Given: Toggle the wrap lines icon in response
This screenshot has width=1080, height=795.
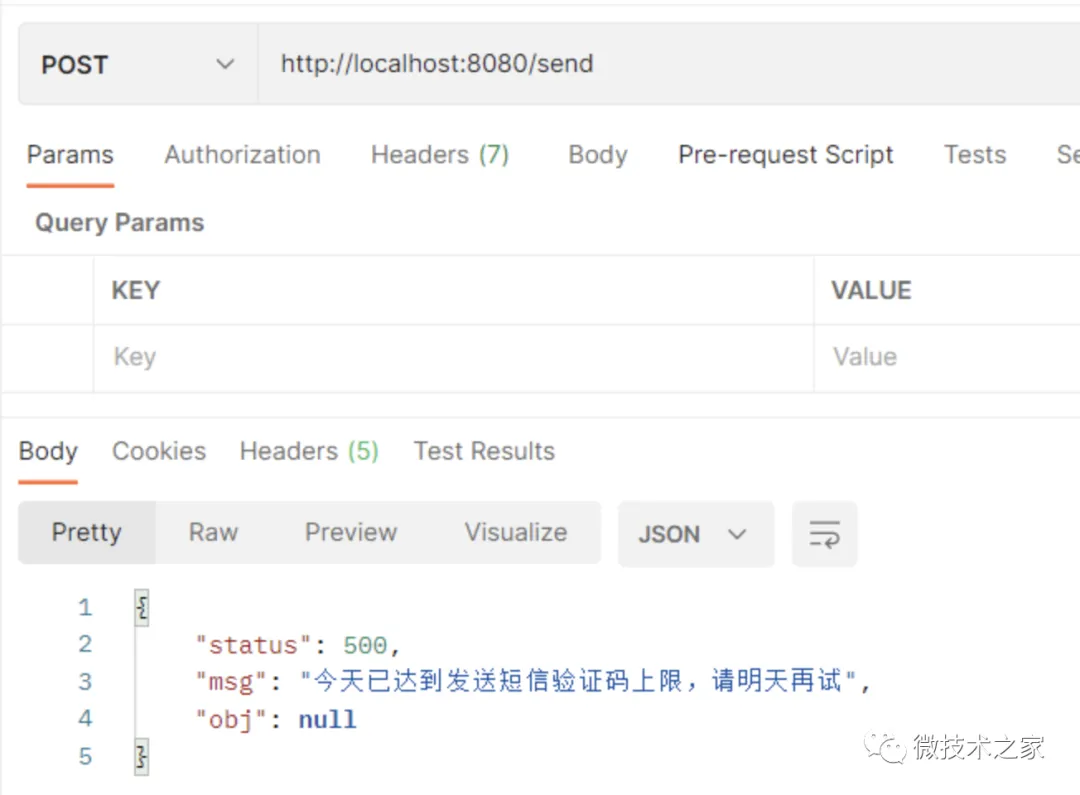Looking at the screenshot, I should tap(824, 534).
